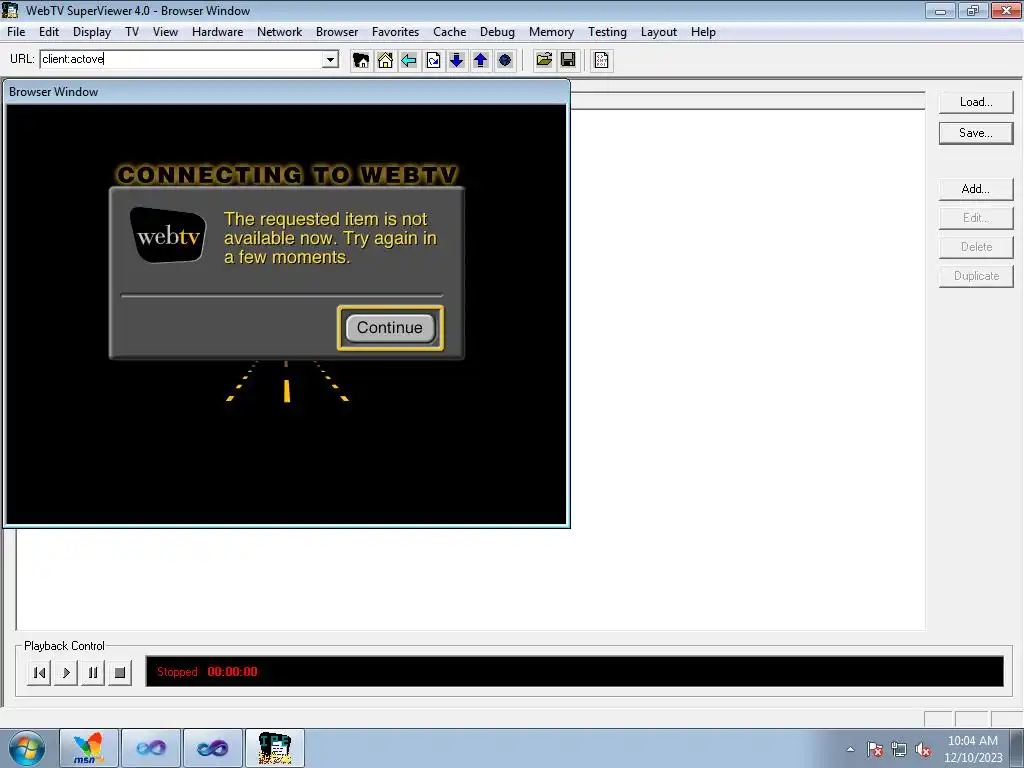
Task: Open the Browser menu
Action: tap(337, 32)
